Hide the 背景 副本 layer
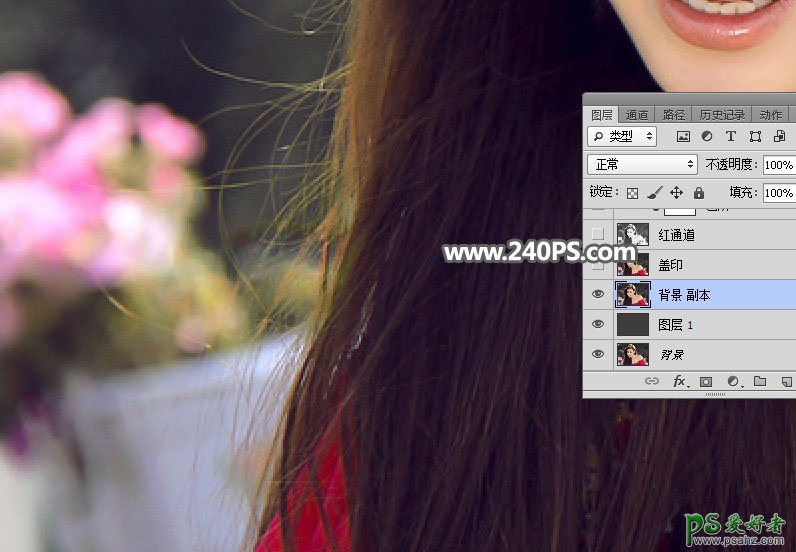 (598, 294)
